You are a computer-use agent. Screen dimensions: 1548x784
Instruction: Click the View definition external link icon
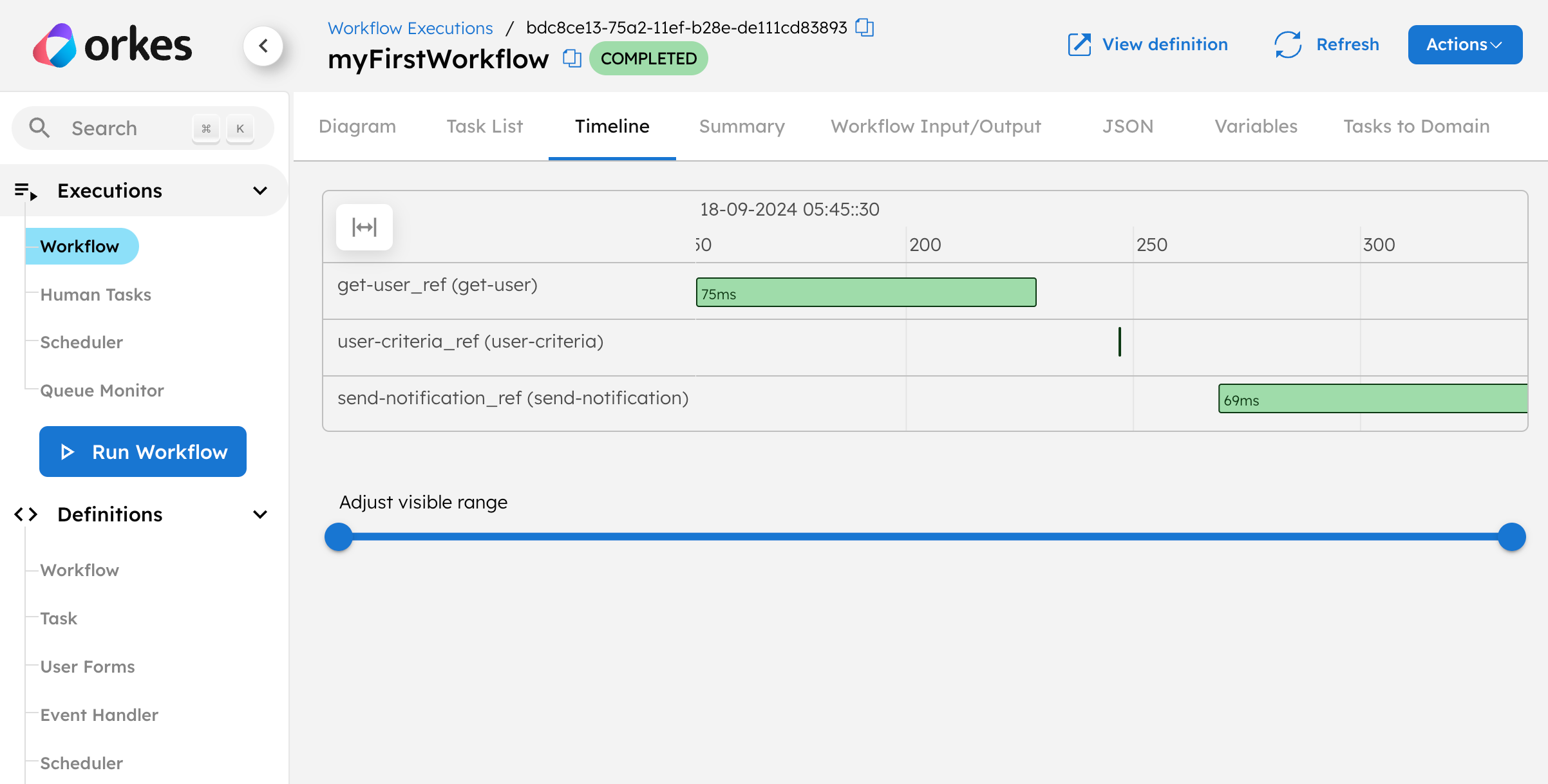tap(1079, 44)
